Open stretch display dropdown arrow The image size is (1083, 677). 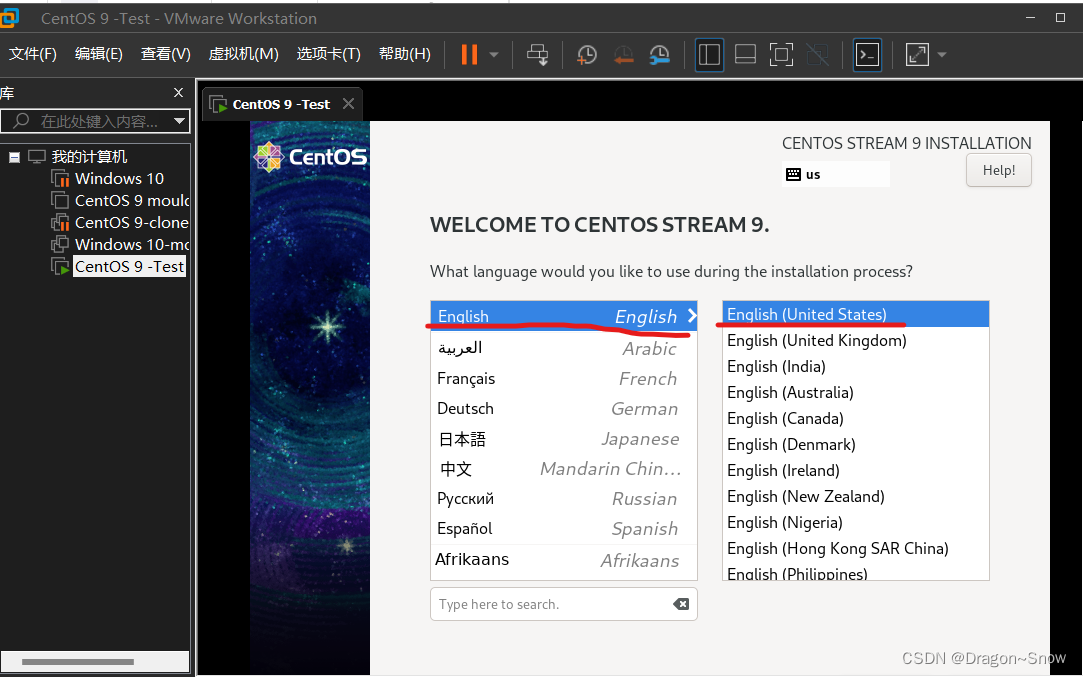[x=941, y=55]
